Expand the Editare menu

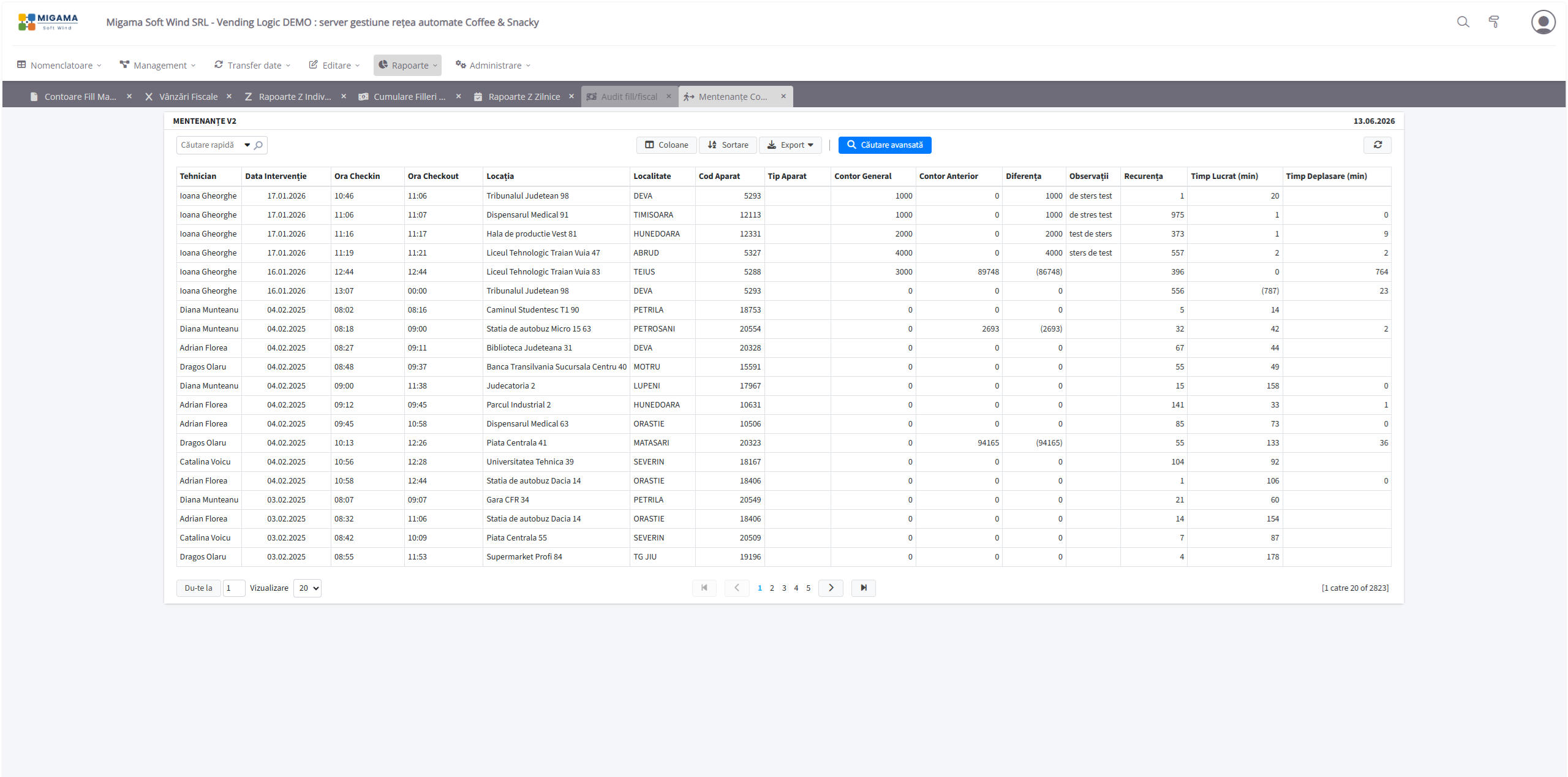click(334, 66)
